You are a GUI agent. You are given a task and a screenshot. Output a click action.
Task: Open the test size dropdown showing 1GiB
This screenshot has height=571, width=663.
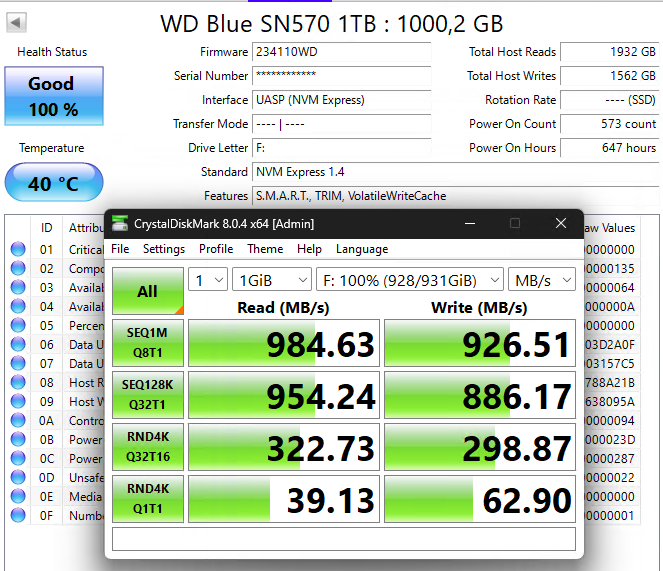click(272, 280)
